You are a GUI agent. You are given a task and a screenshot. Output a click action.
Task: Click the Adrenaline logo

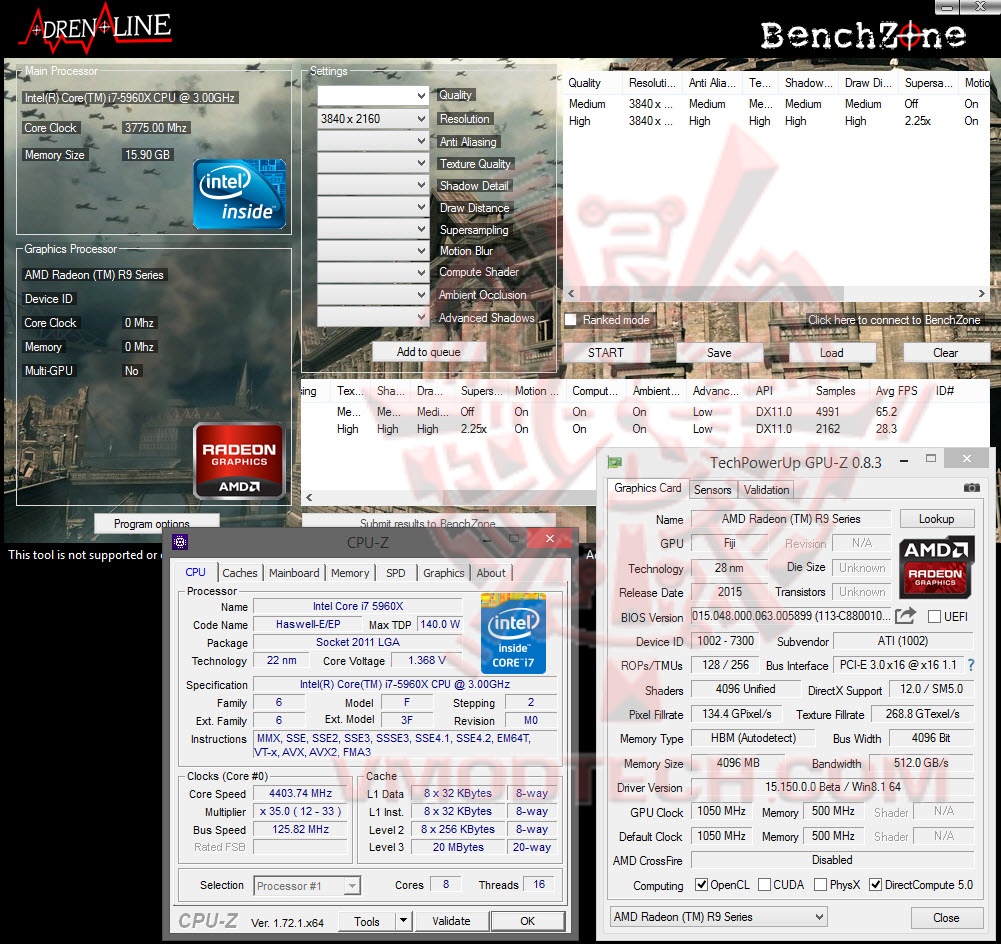(96, 28)
